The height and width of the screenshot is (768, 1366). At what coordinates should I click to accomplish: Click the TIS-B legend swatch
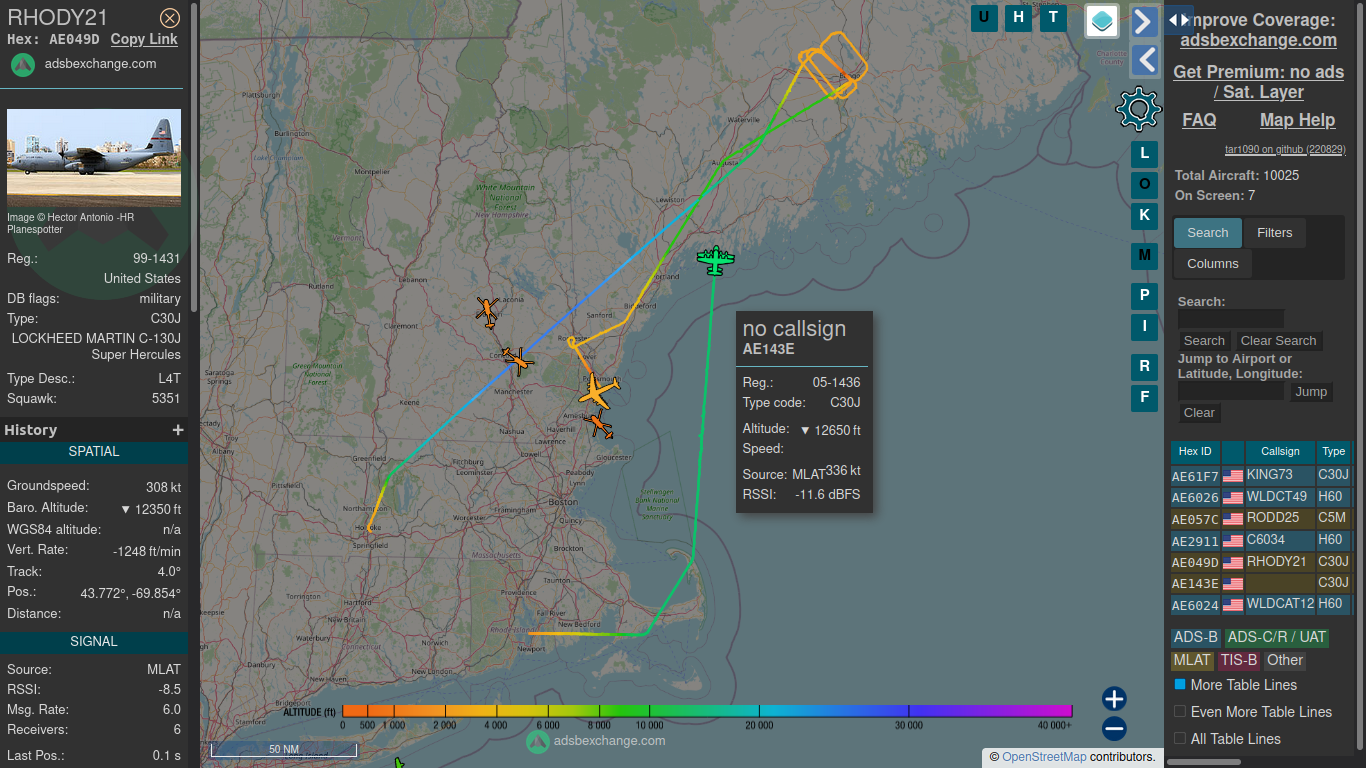[1238, 660]
